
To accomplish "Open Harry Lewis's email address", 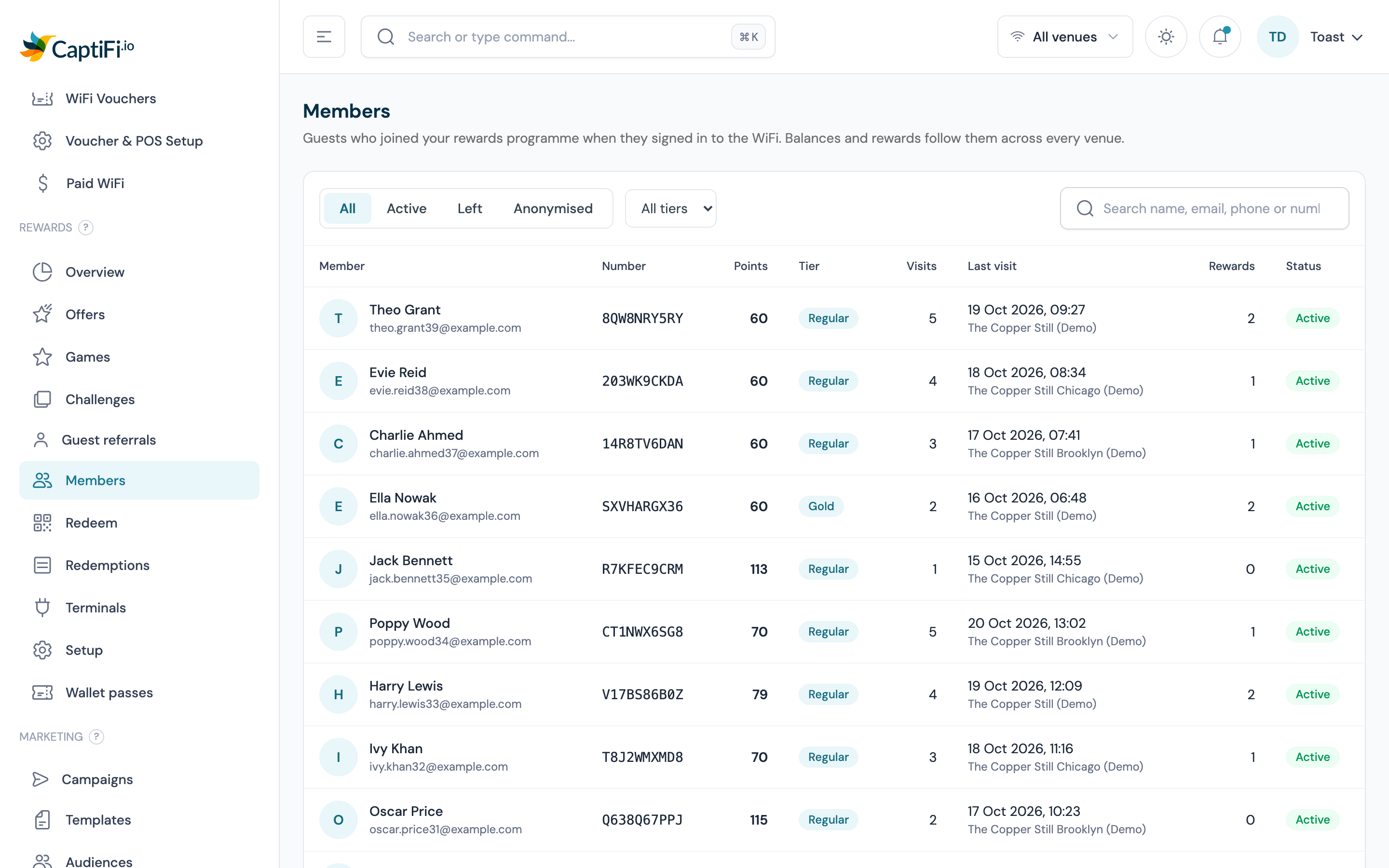I will (445, 704).
